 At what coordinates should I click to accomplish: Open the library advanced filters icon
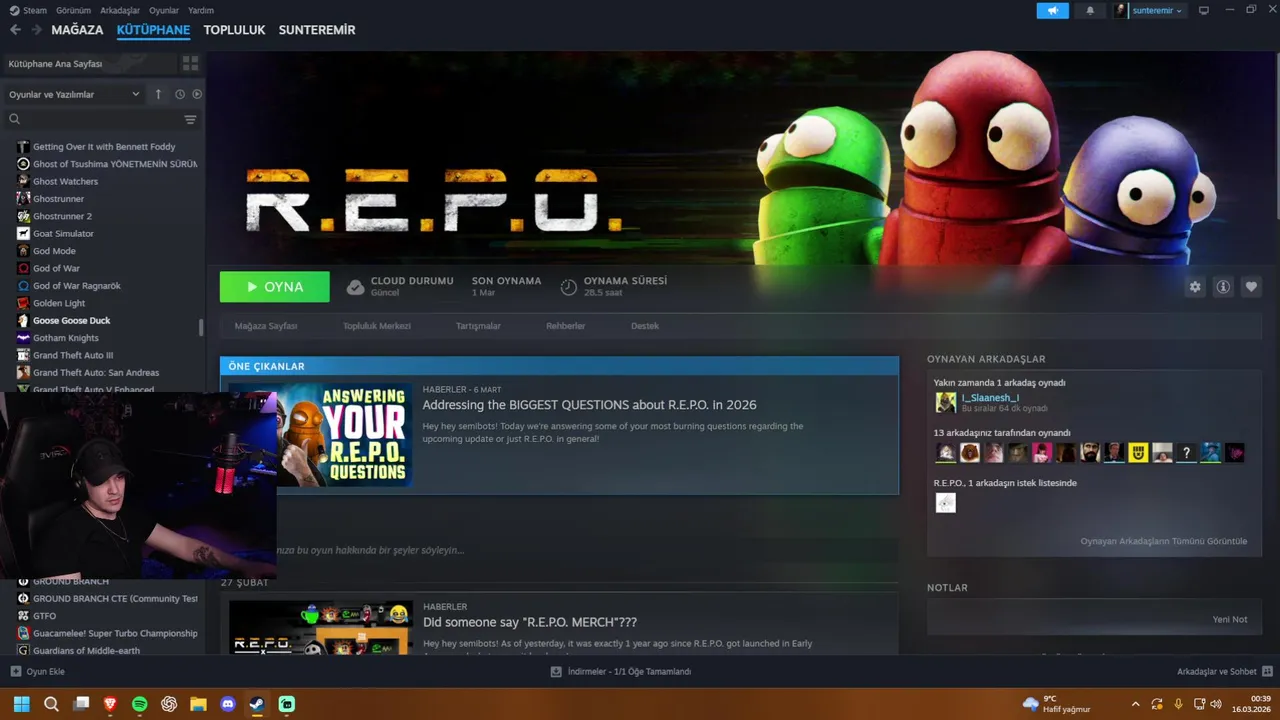tap(190, 119)
